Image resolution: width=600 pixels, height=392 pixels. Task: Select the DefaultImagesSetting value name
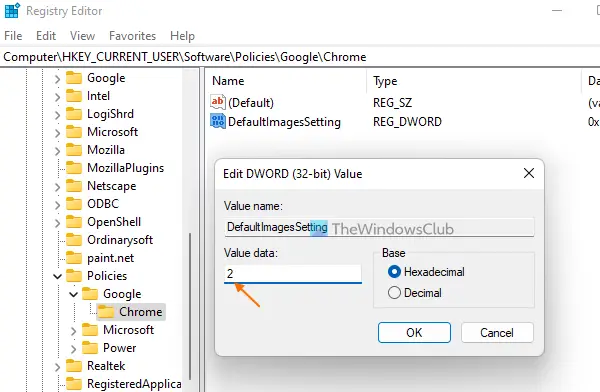284,122
